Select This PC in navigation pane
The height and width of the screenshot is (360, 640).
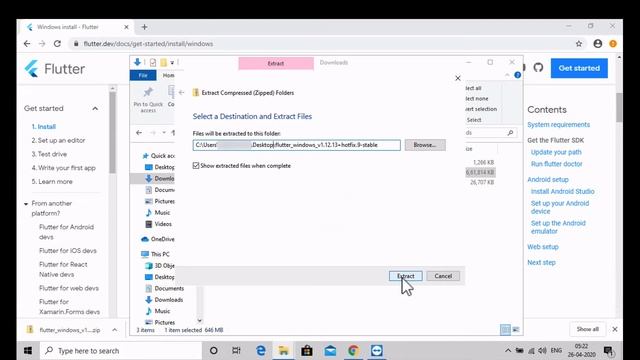(x=155, y=254)
